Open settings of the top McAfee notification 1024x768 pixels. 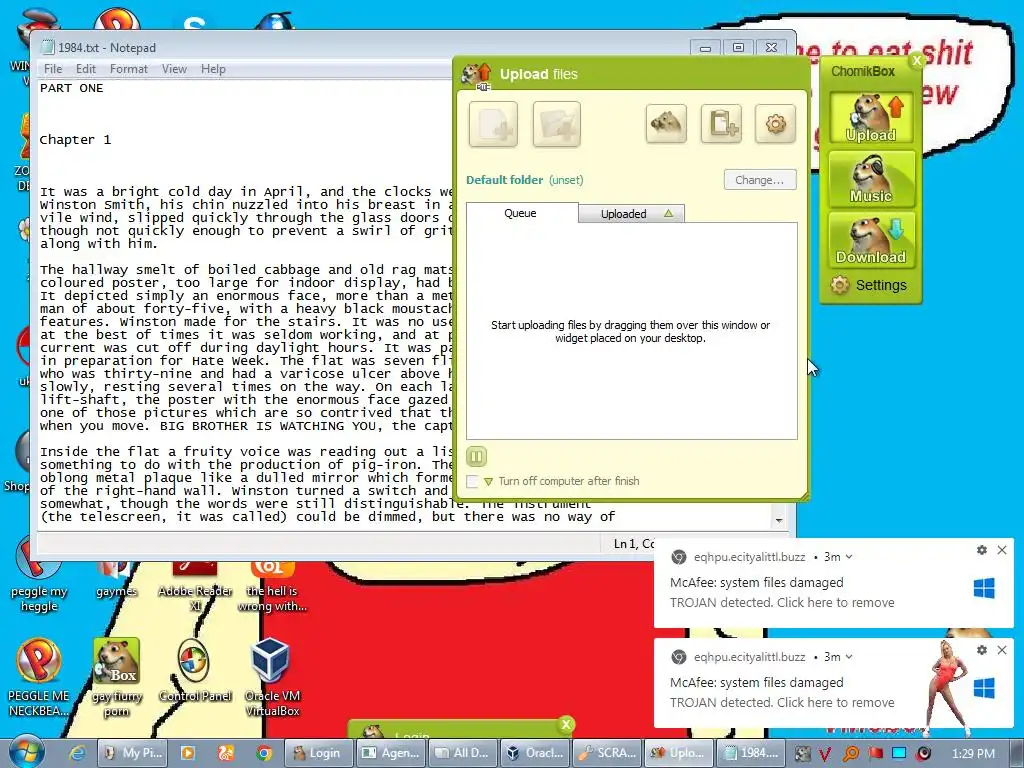pyautogui.click(x=982, y=550)
